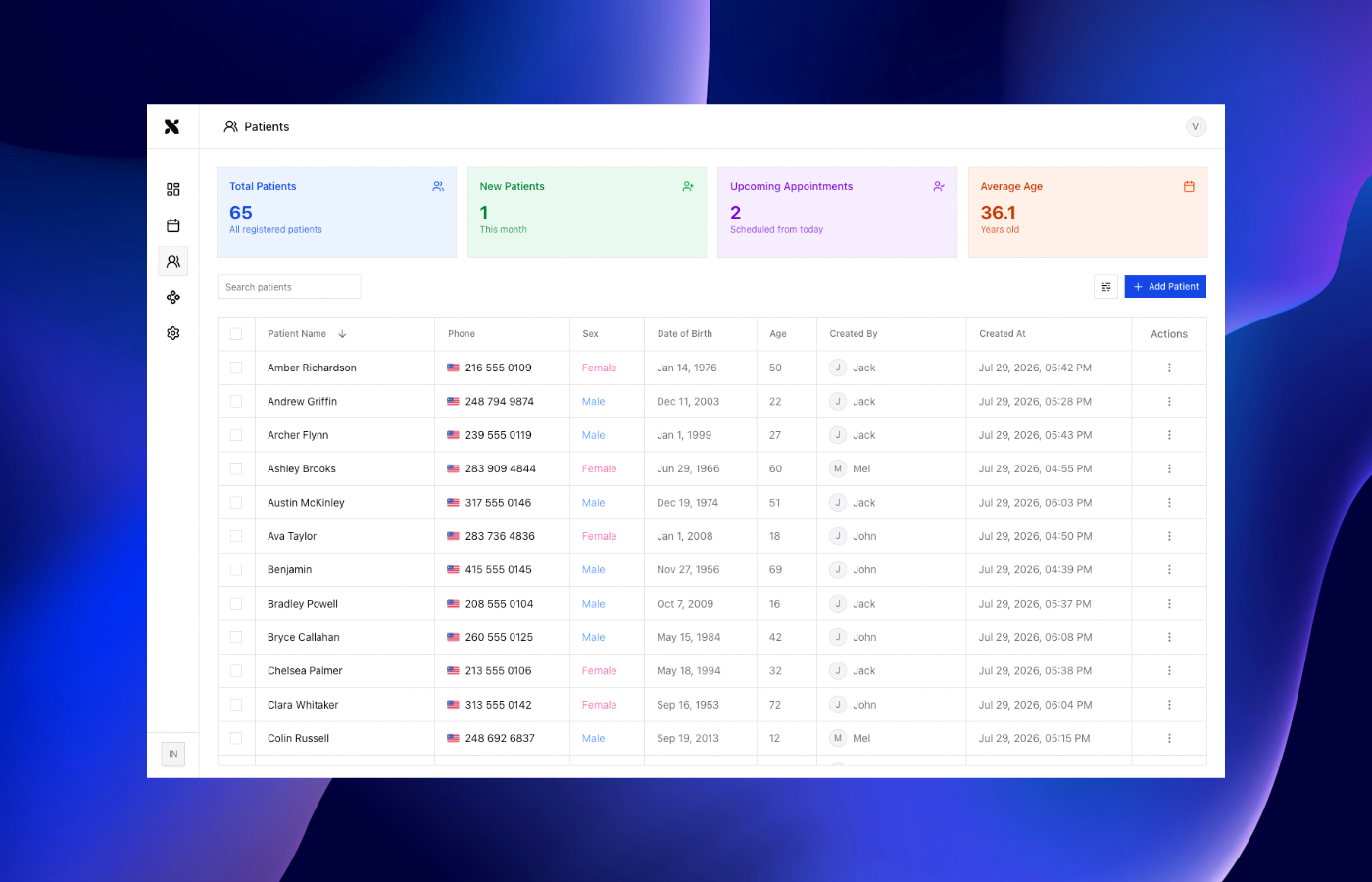
Task: Click the Average Age card calendar icon
Action: pos(1189,186)
